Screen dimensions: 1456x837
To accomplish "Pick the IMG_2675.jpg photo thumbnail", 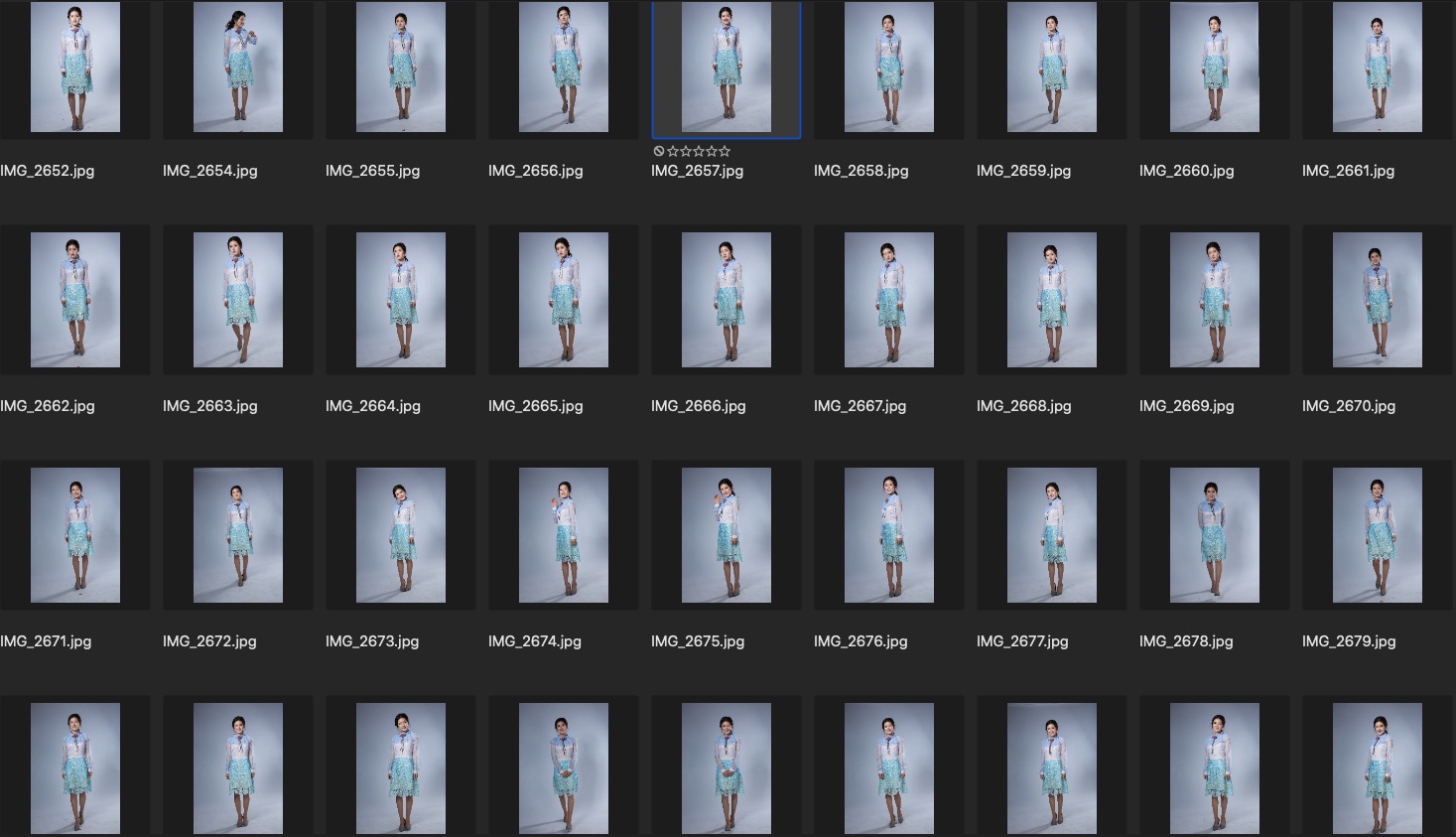I will click(727, 535).
